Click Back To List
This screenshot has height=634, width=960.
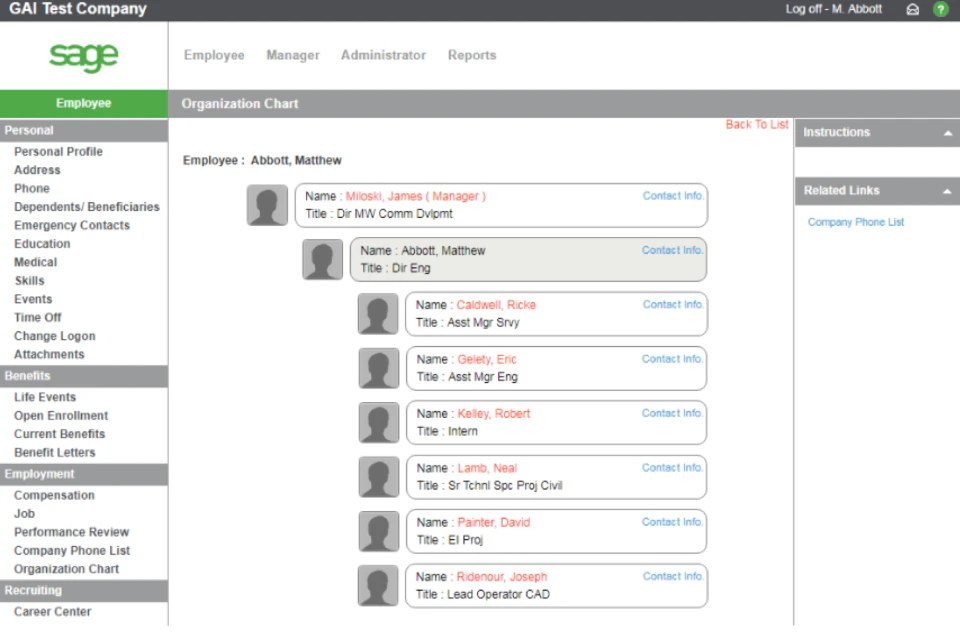click(x=757, y=124)
